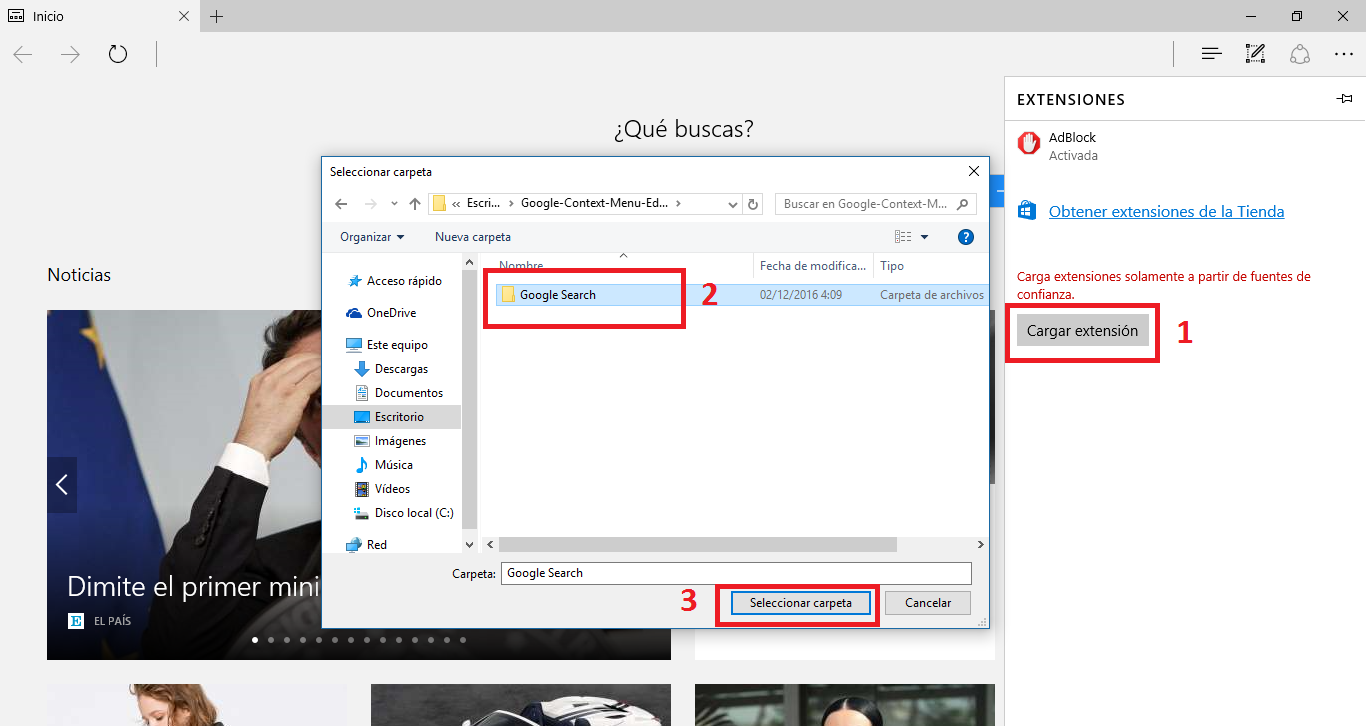Viewport: 1366px width, 726px height.
Task: Click the Store icon beside the Tienda link
Action: click(x=1026, y=211)
